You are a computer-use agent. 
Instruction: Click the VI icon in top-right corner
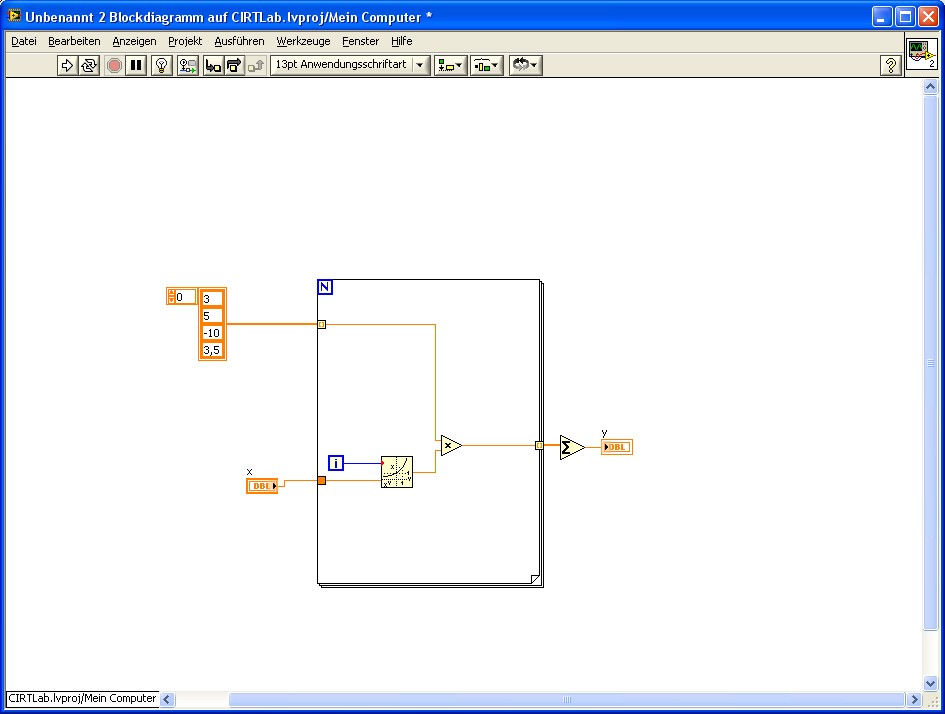click(921, 55)
